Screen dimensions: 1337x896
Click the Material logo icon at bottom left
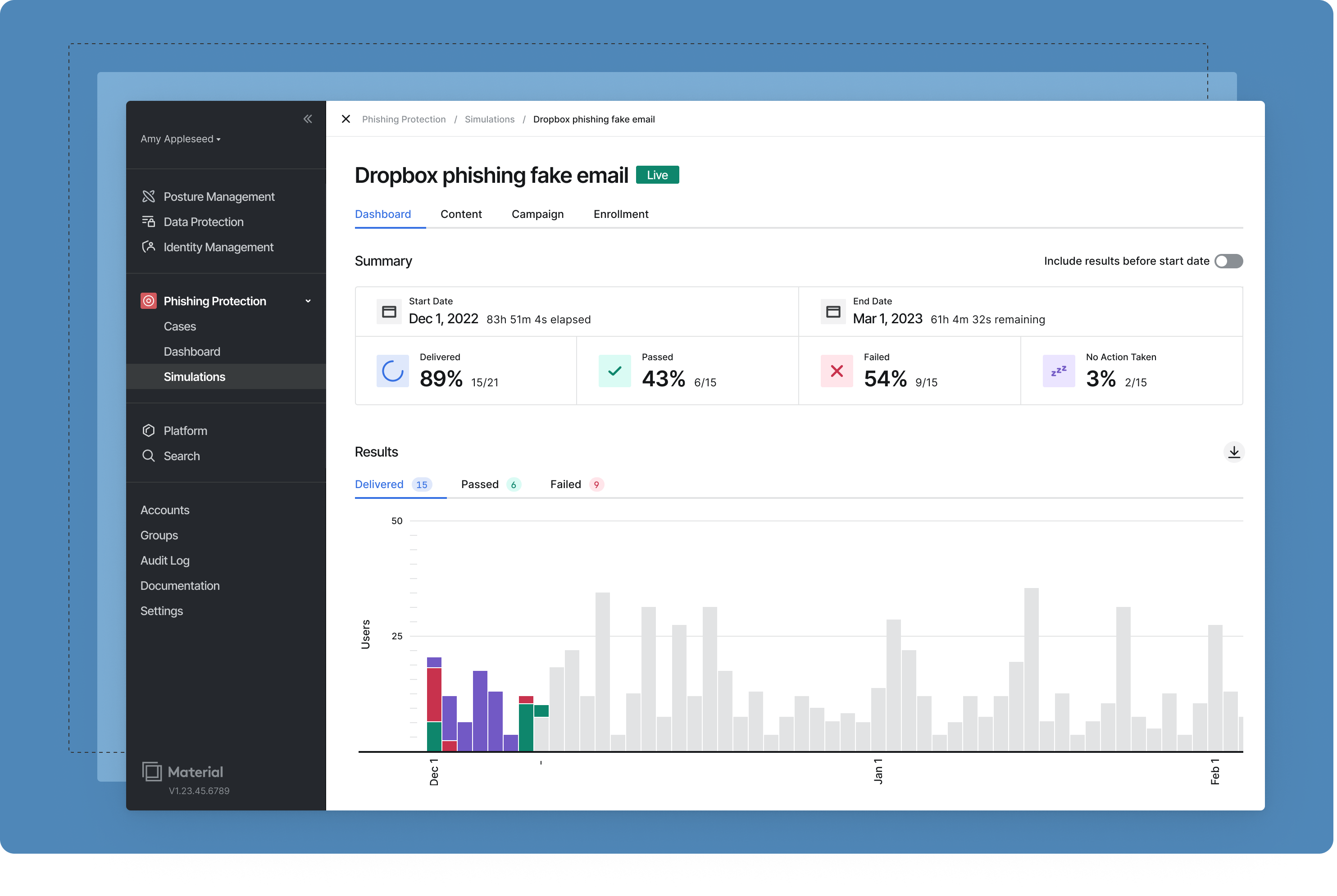(151, 772)
